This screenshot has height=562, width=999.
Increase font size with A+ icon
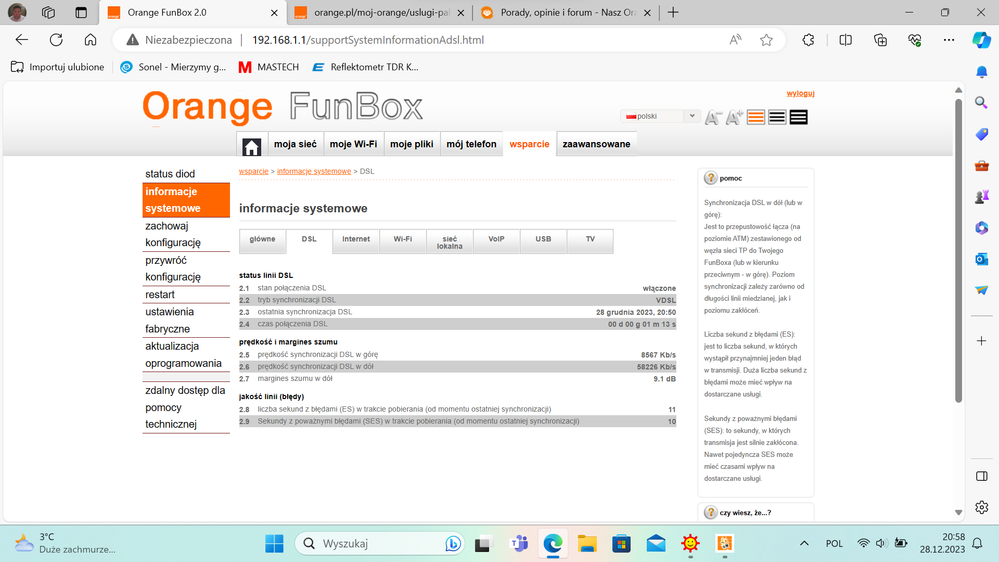[734, 117]
